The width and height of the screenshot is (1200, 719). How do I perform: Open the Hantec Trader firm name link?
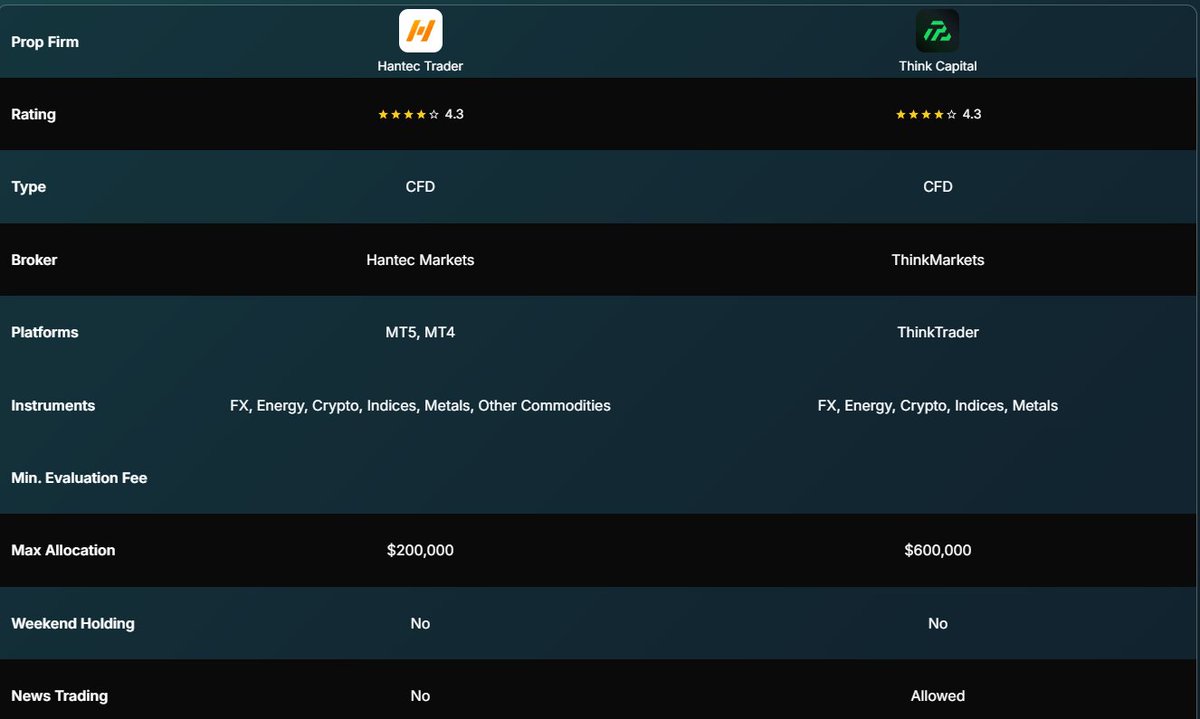click(x=420, y=66)
